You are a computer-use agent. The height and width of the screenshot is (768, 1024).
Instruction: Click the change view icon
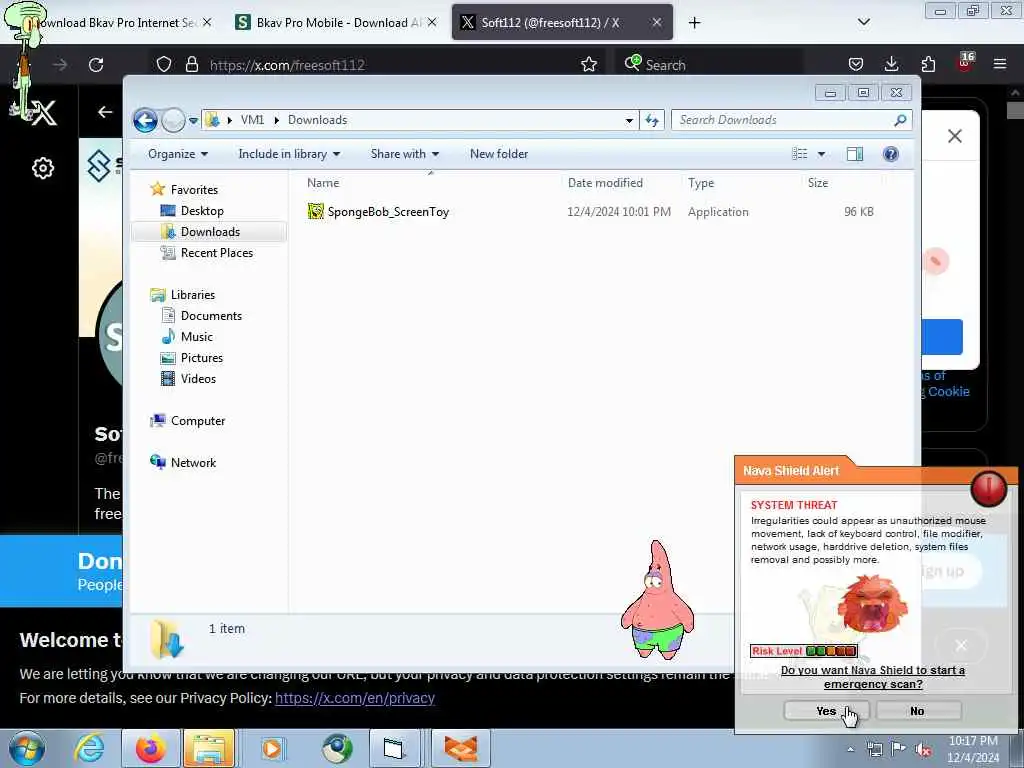[800, 154]
